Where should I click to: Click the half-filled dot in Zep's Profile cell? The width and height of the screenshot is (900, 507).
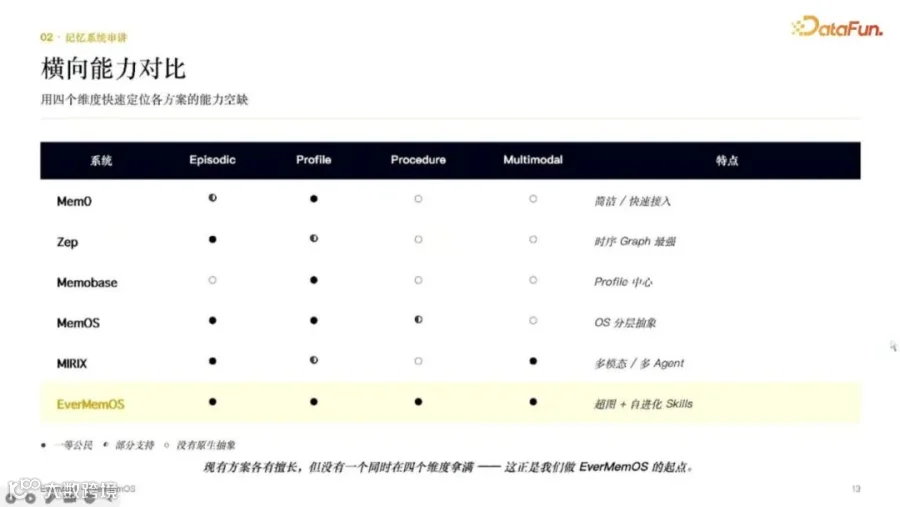(313, 238)
